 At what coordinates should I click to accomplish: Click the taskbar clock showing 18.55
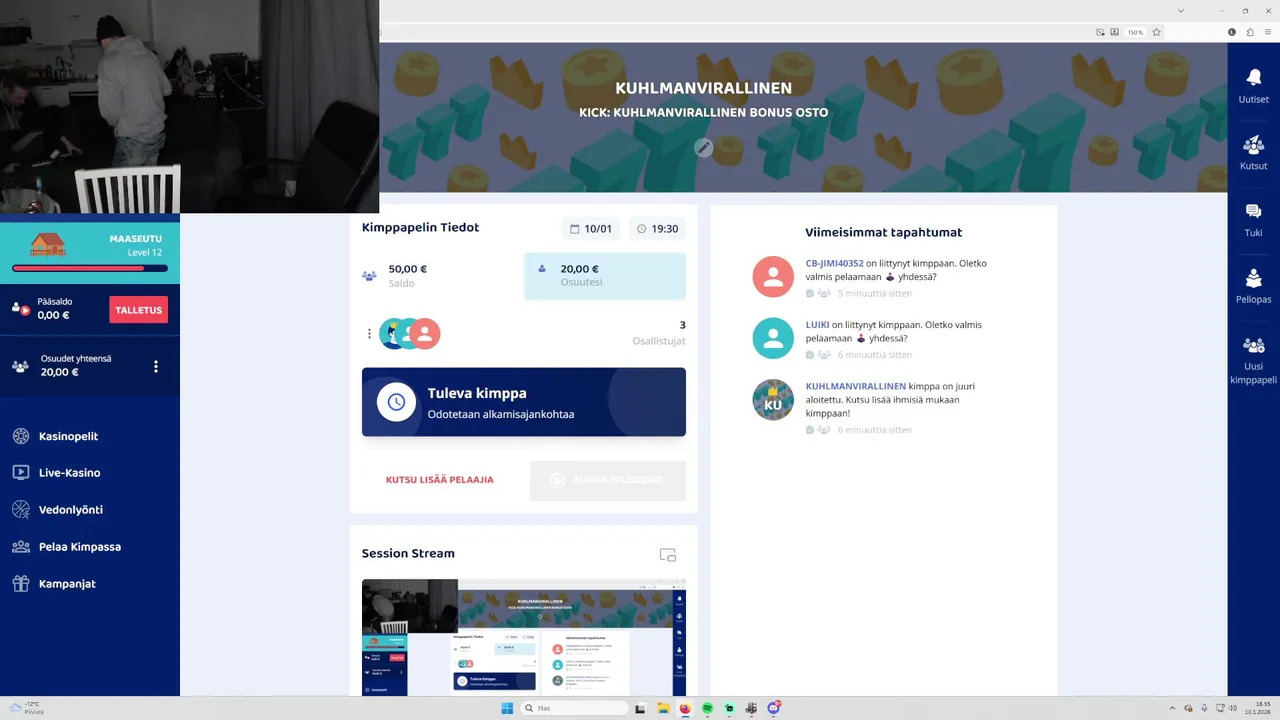tap(1257, 708)
